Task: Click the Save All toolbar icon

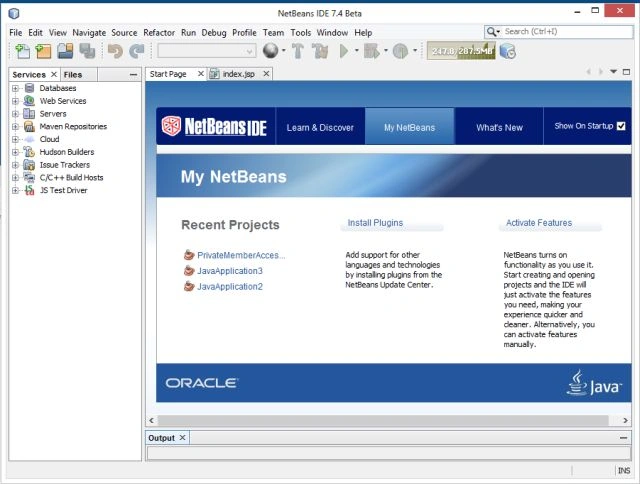Action: coord(87,51)
